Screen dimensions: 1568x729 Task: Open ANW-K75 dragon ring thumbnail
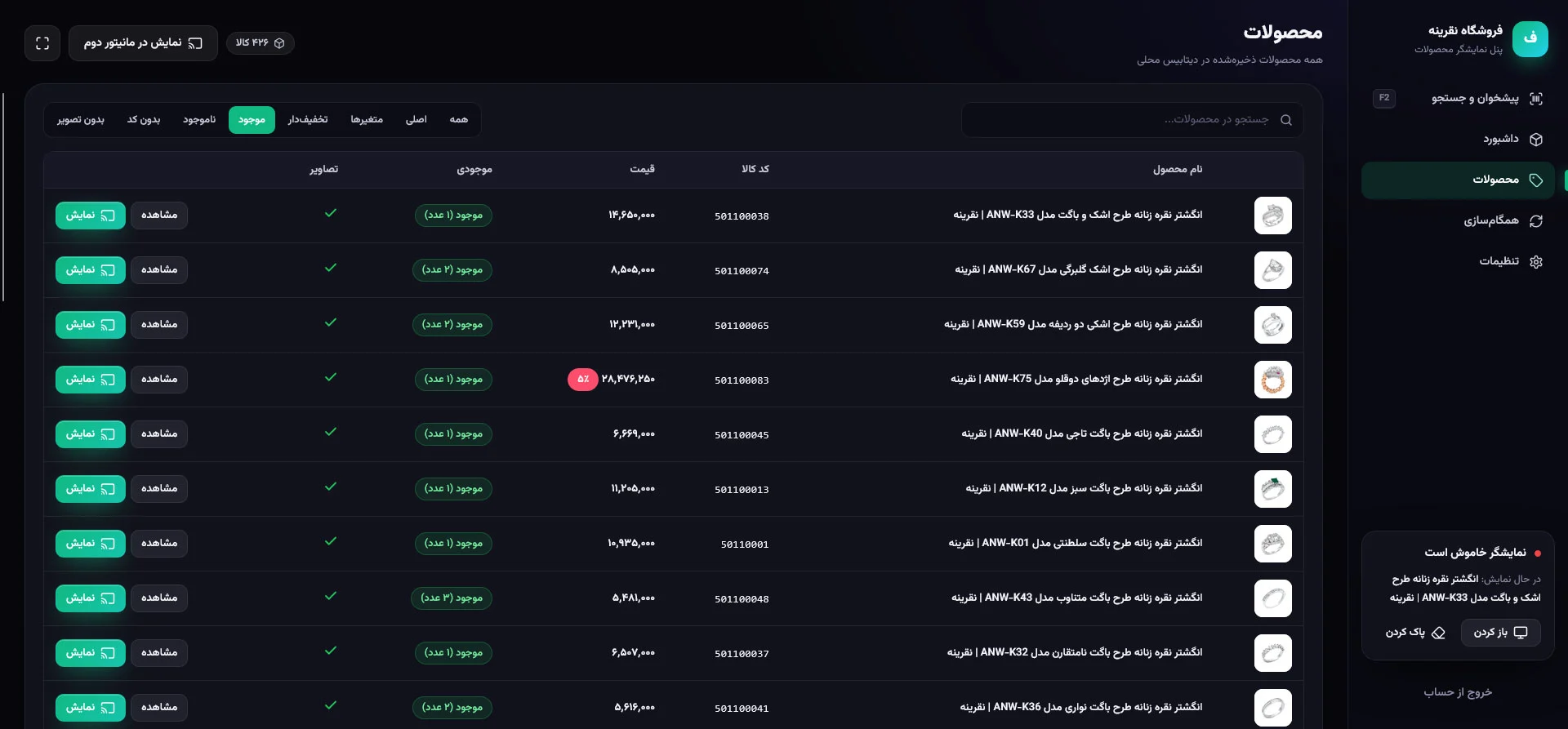point(1272,380)
